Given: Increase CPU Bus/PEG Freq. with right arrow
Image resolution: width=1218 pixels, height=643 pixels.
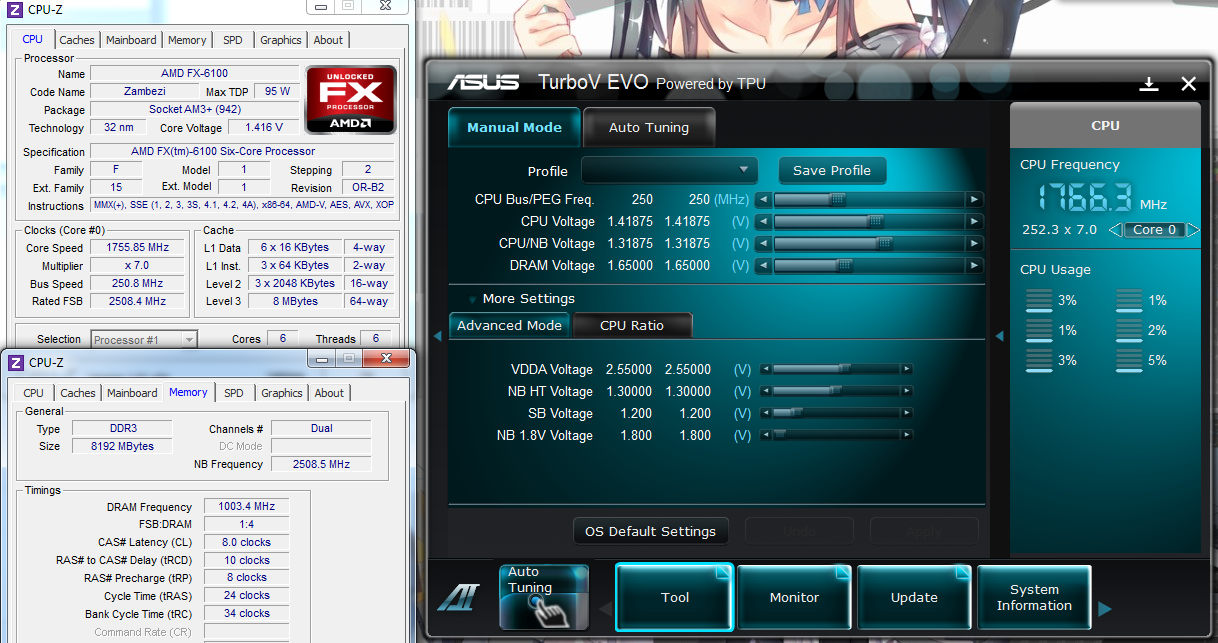Looking at the screenshot, I should tap(975, 200).
